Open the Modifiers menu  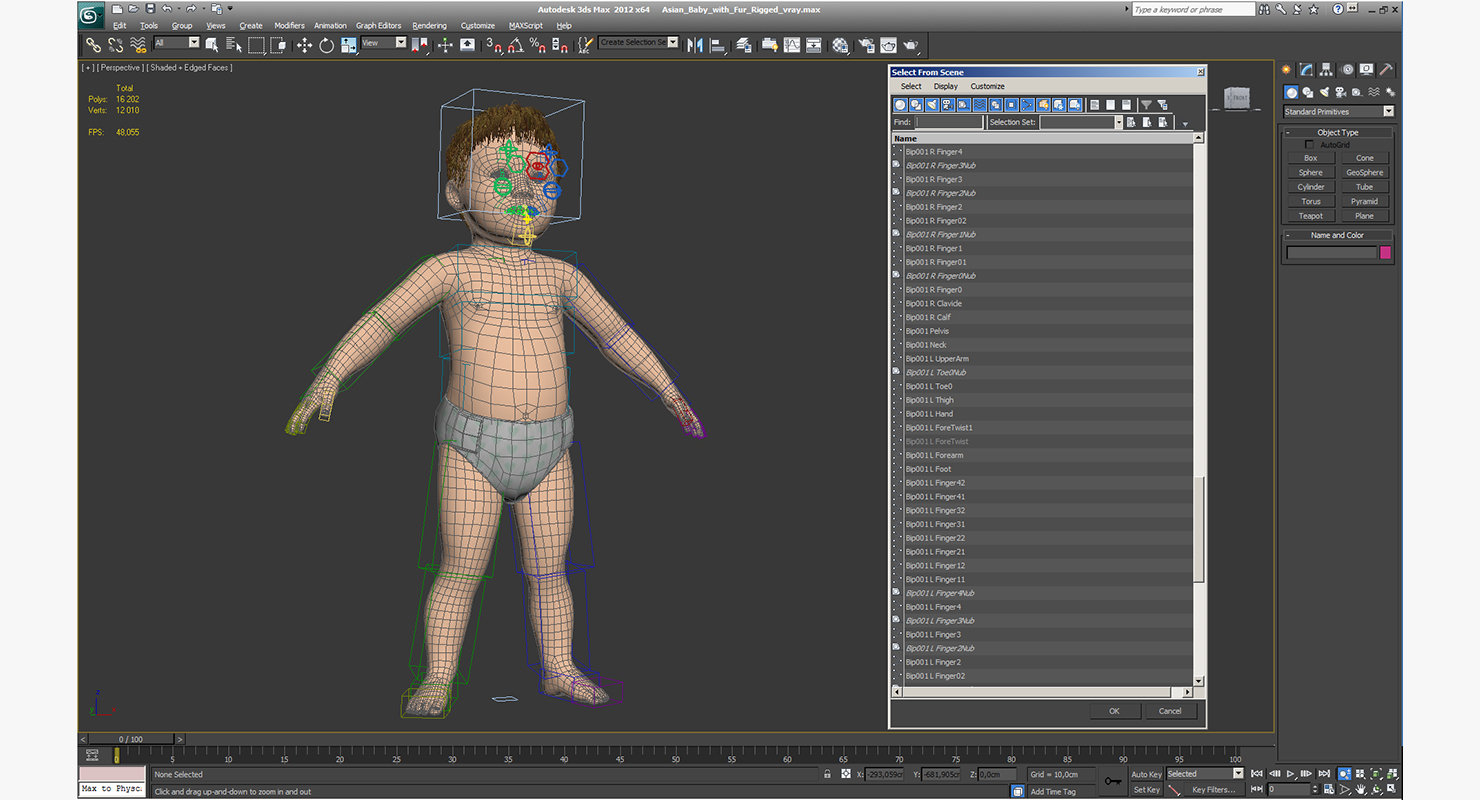(x=289, y=25)
